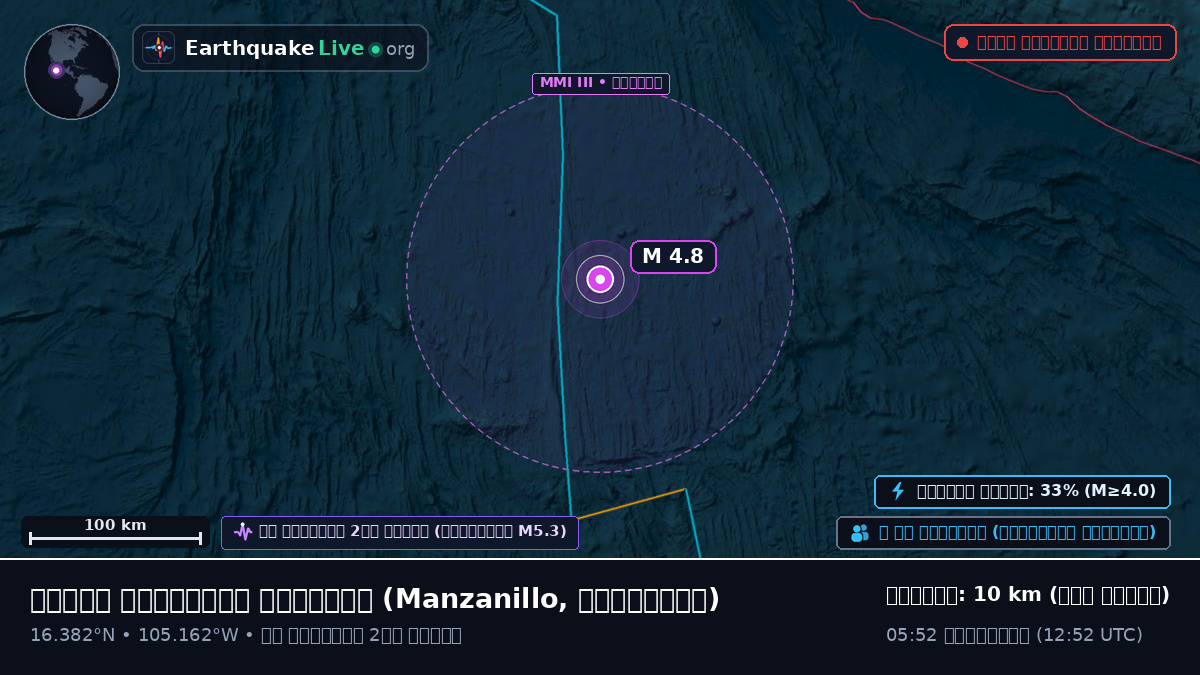Click the depth value '10 km'
The image size is (1200, 675).
(x=1007, y=595)
